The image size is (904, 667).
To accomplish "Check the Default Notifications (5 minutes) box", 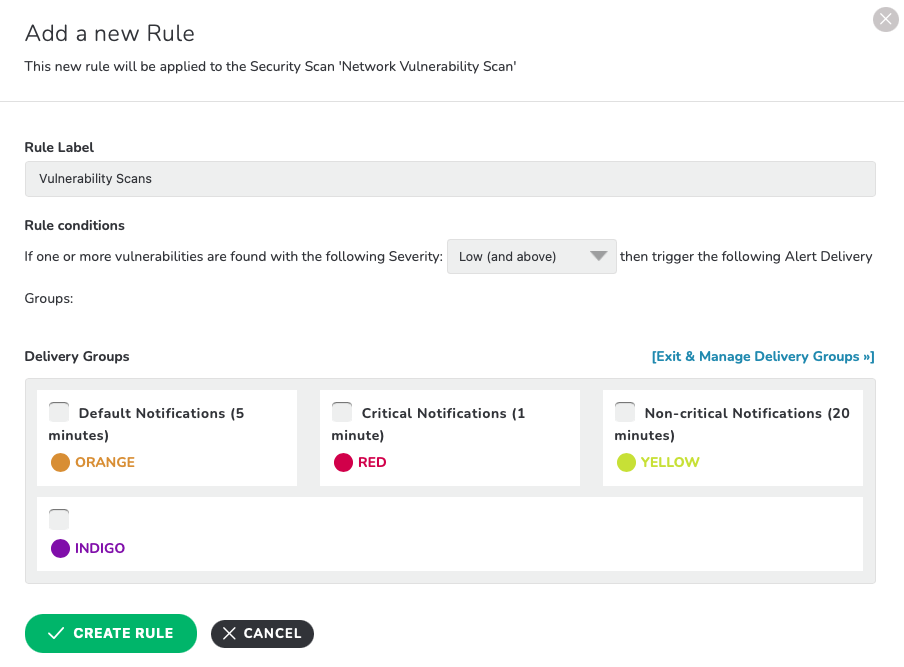I will [59, 412].
